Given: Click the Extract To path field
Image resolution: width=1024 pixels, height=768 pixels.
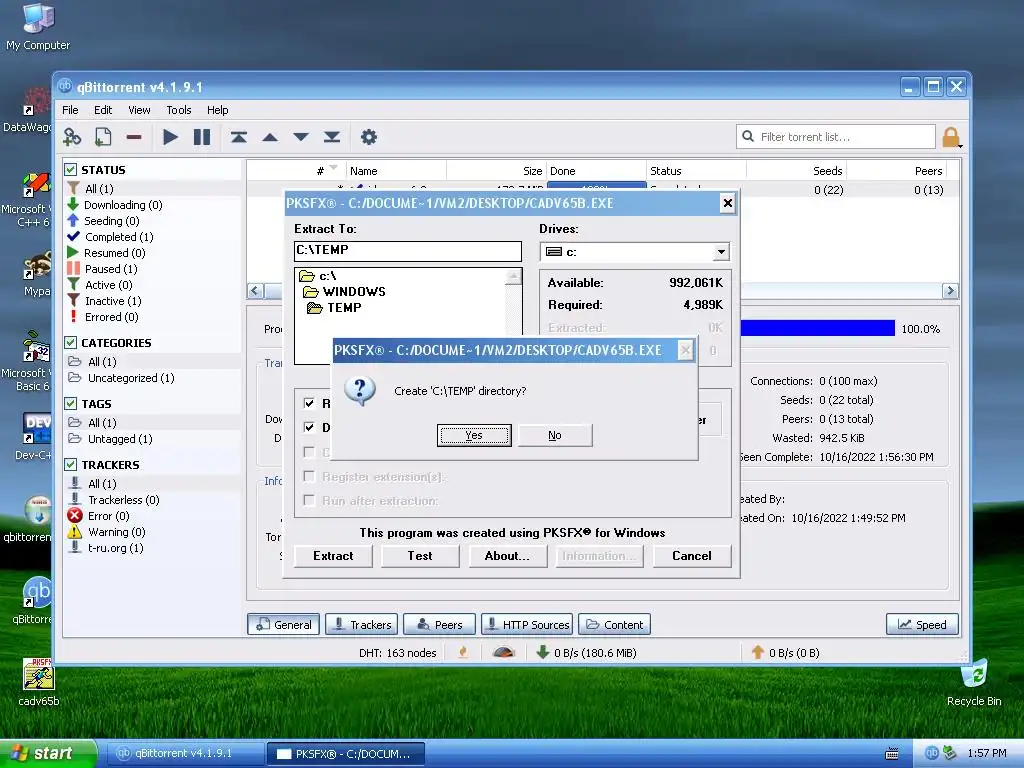Looking at the screenshot, I should pos(408,251).
